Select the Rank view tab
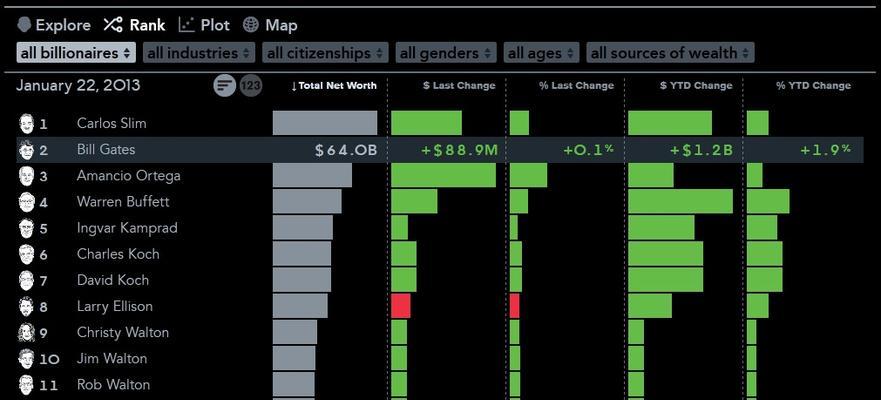This screenshot has height=400, width=881. [x=134, y=25]
